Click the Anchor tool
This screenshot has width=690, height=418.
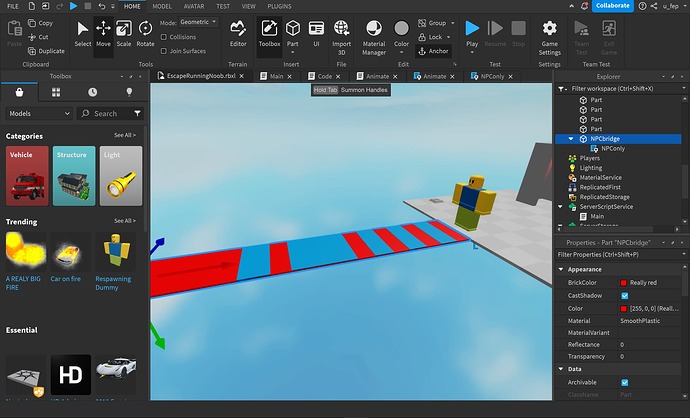coord(433,51)
